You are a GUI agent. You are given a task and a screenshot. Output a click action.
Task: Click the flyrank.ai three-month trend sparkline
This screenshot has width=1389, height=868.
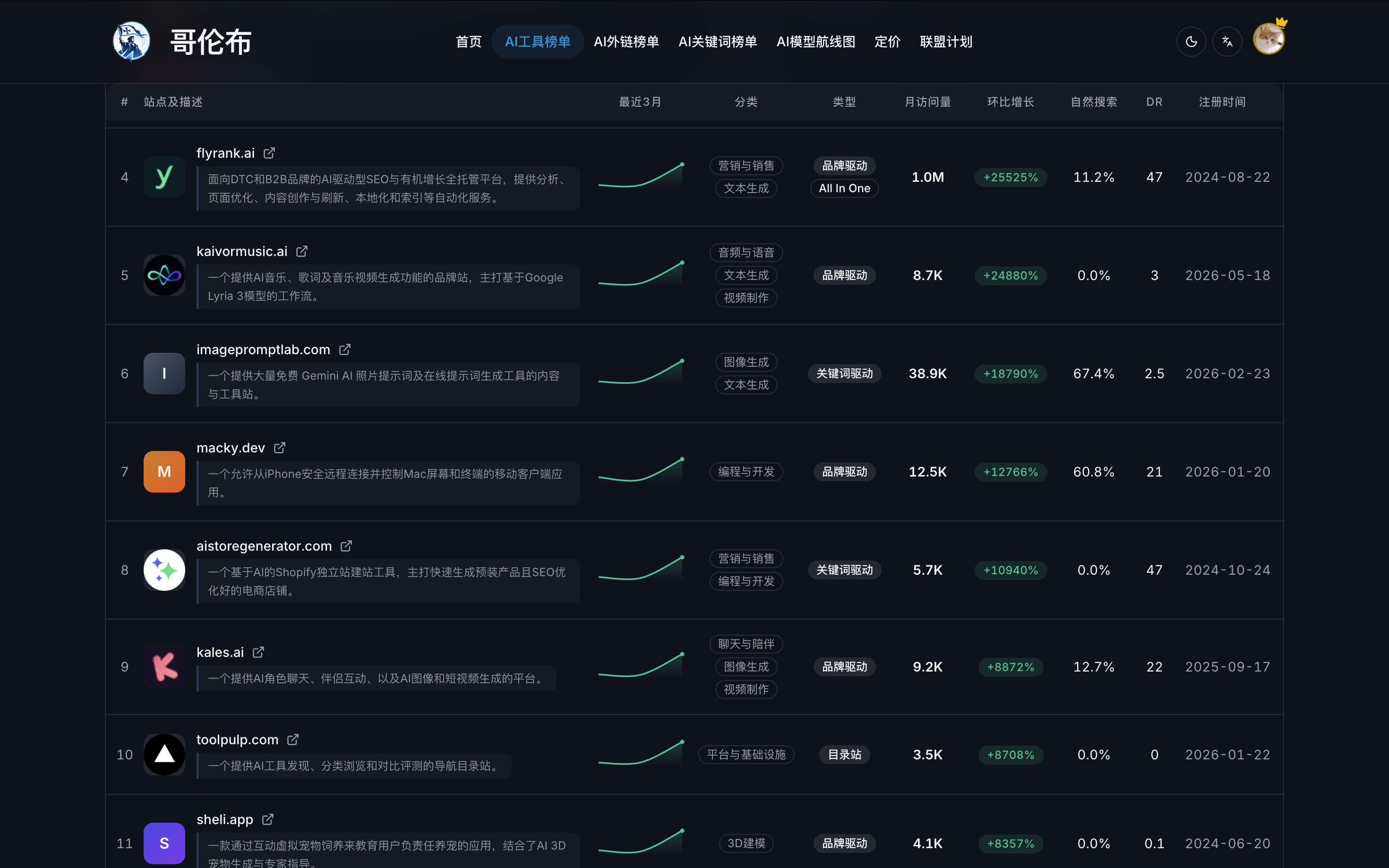641,176
